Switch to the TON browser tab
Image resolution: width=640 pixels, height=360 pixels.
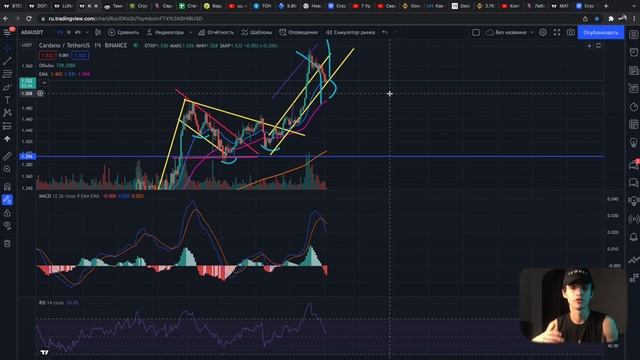262,6
